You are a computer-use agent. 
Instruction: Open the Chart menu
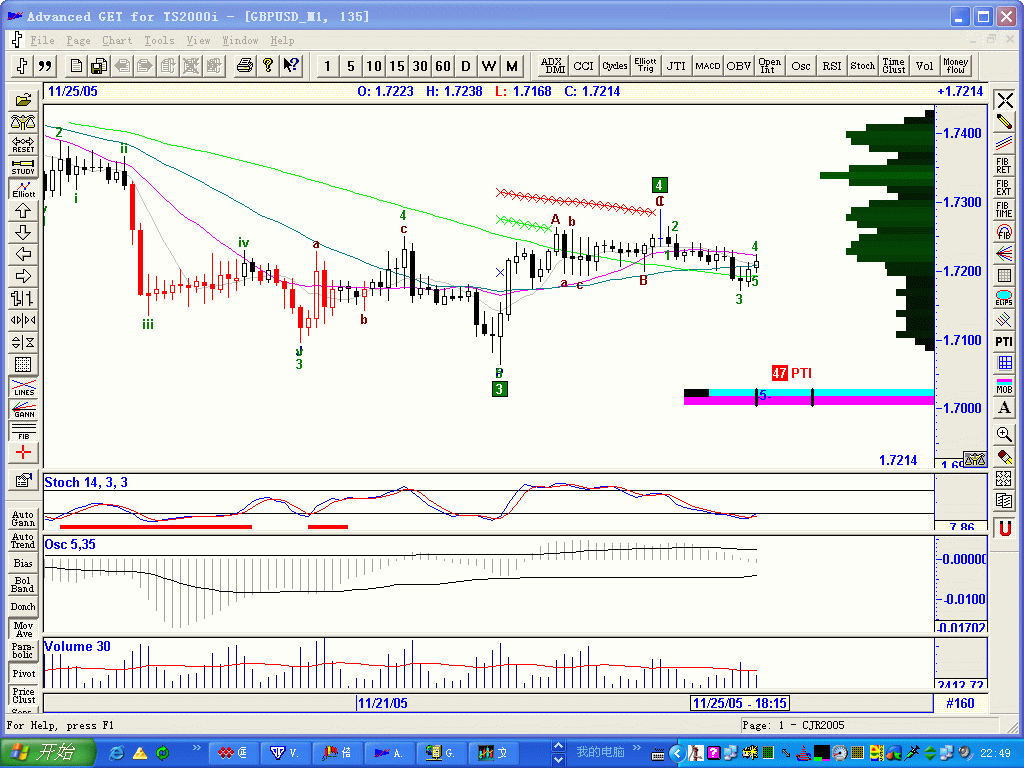pyautogui.click(x=117, y=40)
